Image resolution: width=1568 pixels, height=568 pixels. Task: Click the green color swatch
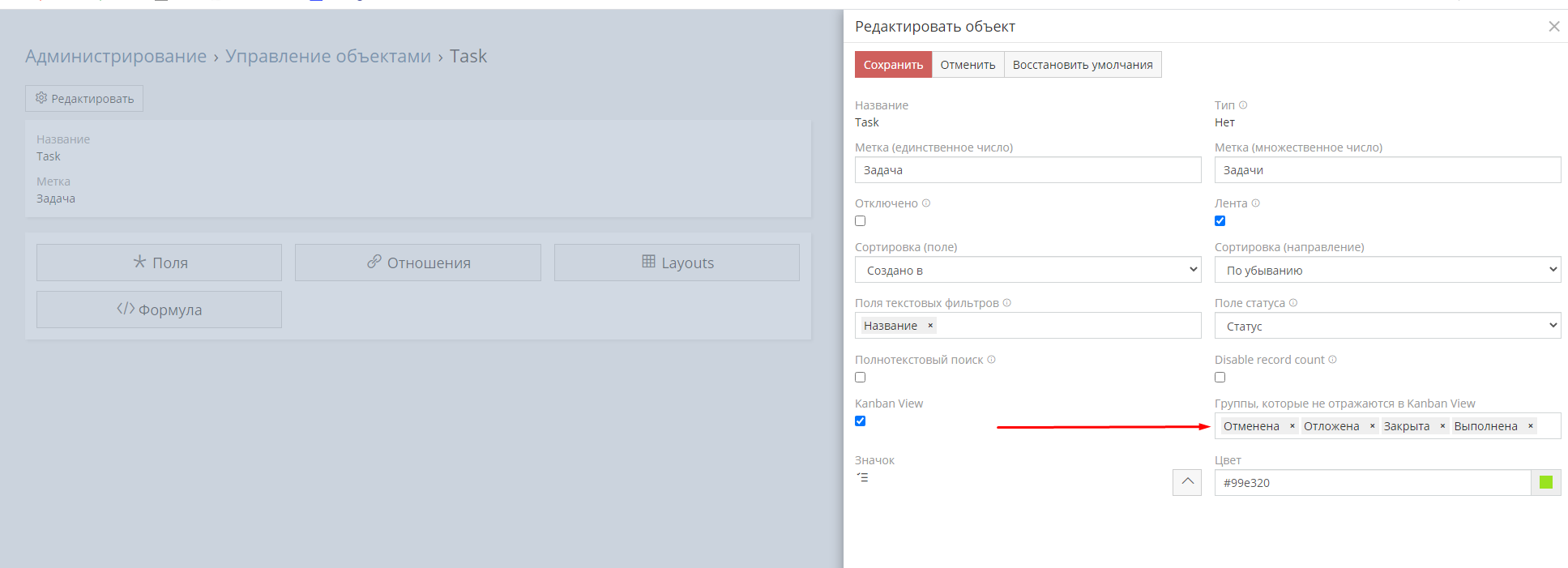[1545, 482]
